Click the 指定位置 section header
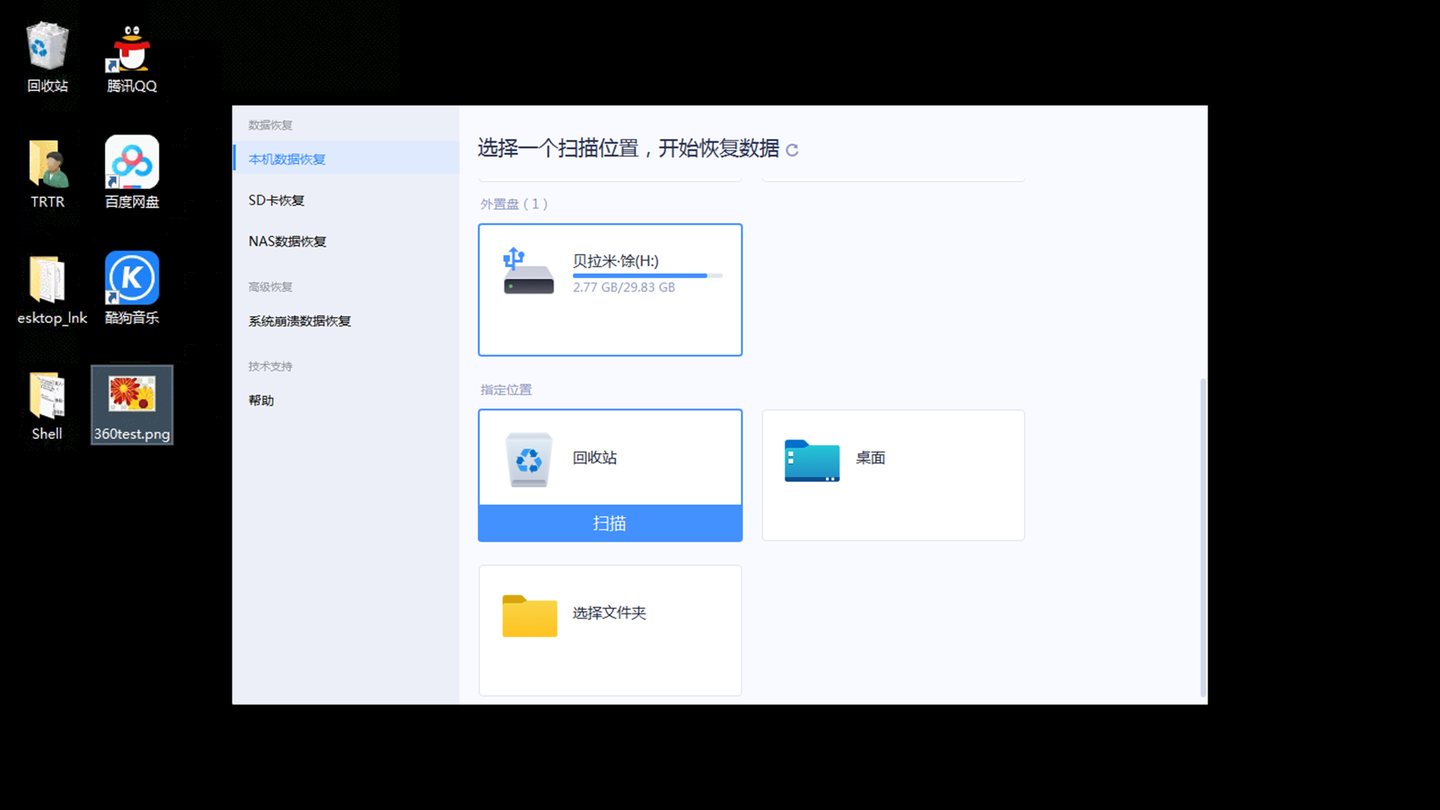Viewport: 1440px width, 810px height. [x=506, y=390]
